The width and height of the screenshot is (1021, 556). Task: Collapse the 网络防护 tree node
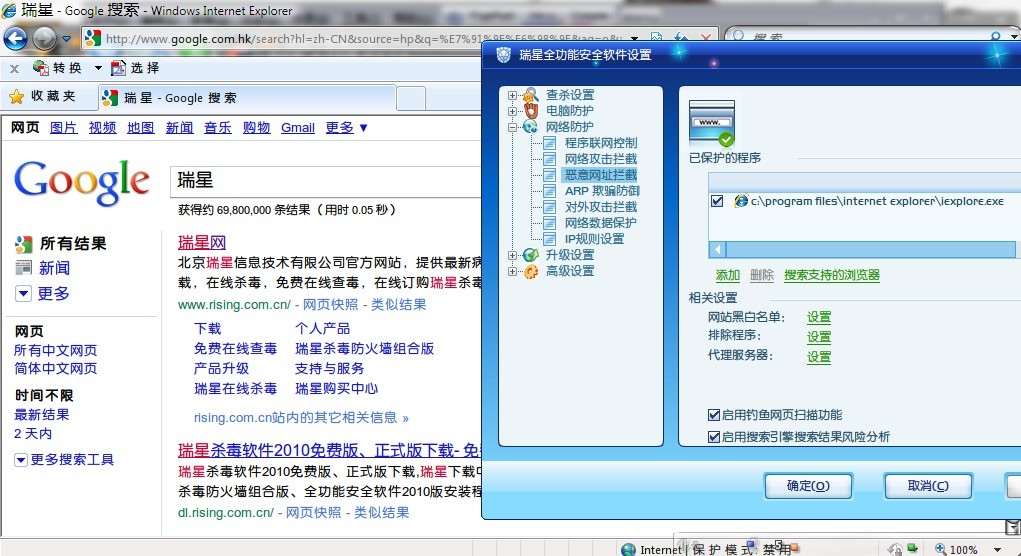[512, 127]
